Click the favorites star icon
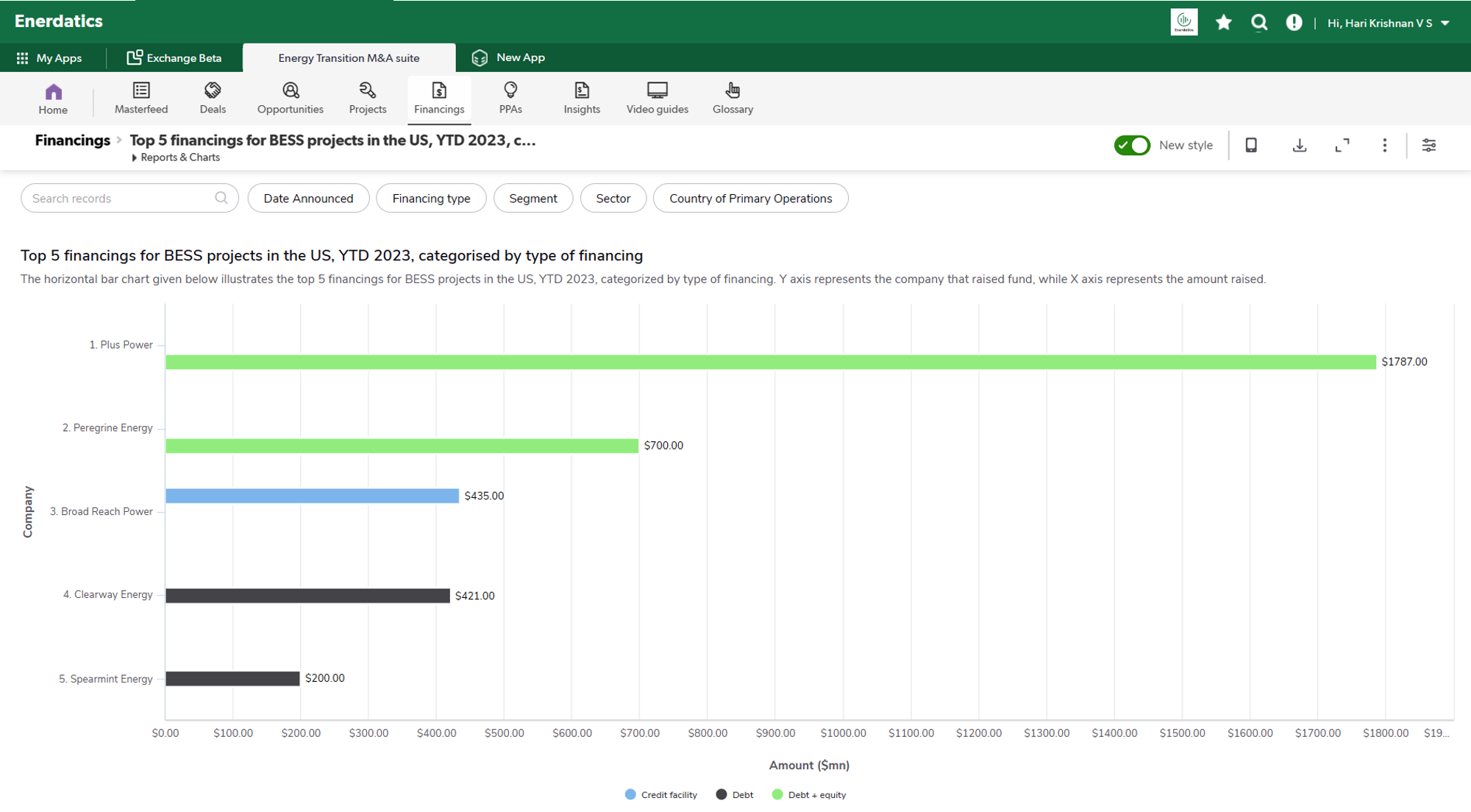 1224,23
